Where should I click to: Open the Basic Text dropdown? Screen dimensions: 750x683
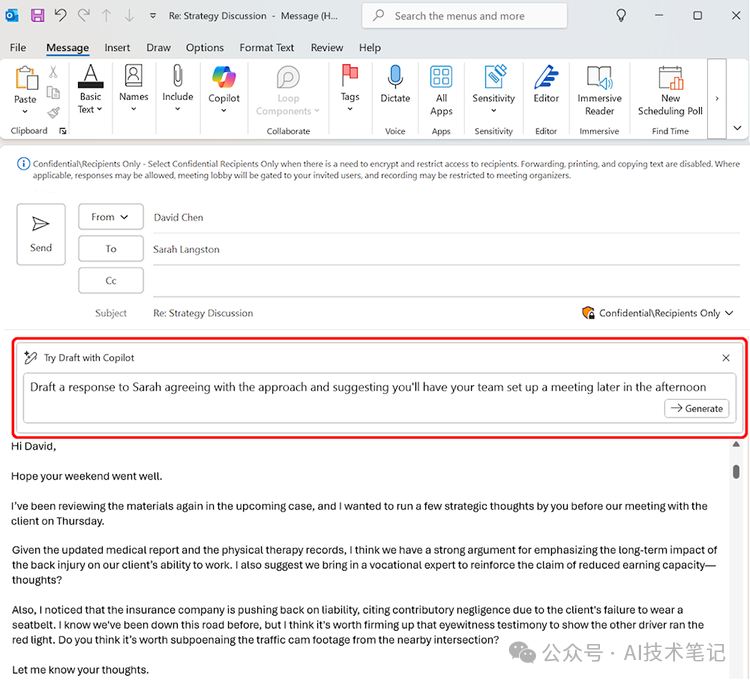click(90, 90)
